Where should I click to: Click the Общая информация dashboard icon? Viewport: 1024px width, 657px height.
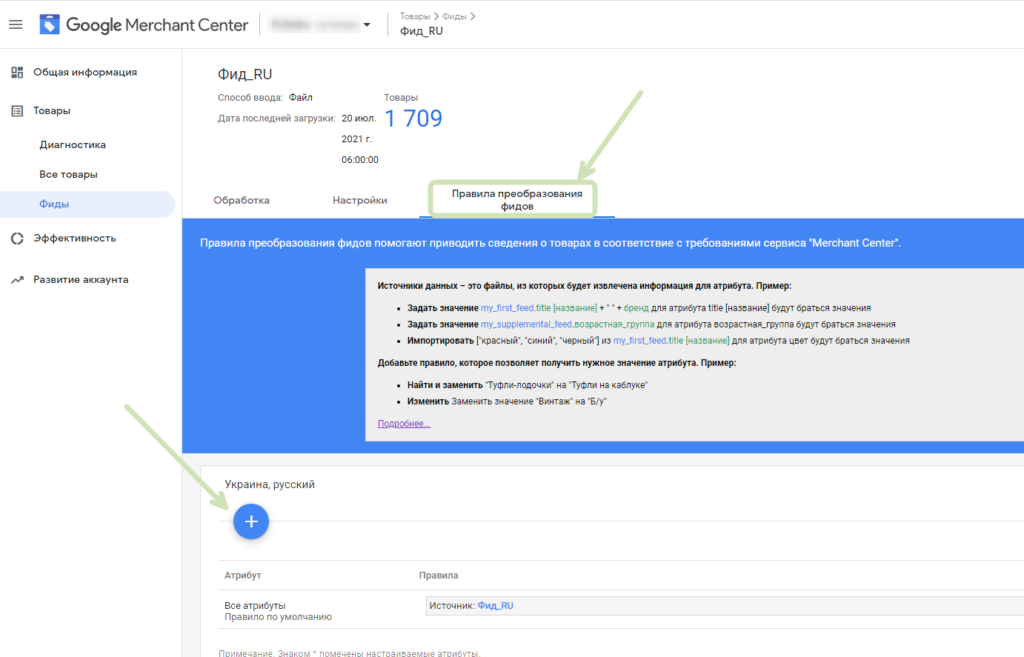click(17, 72)
